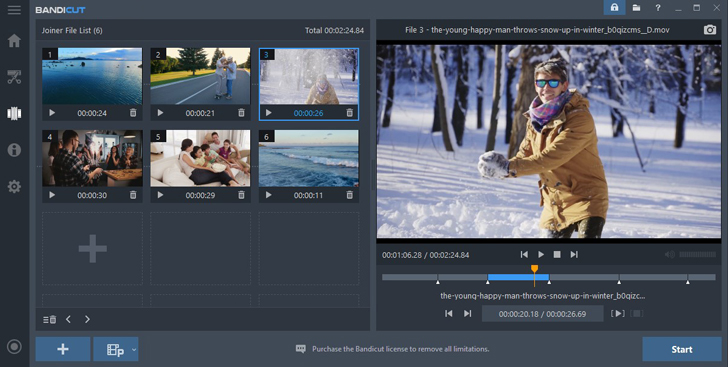Screen dimensions: 728x367
Task: Clear the file list with the list-trash icon
Action: click(x=50, y=320)
